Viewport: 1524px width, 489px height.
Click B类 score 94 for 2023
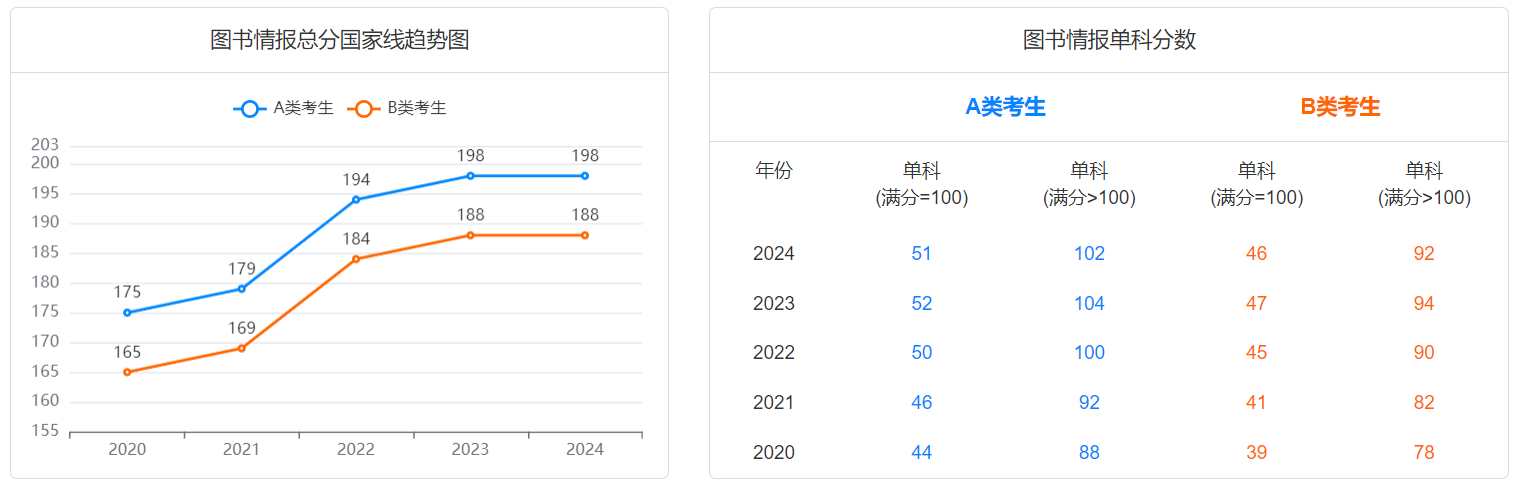coord(1424,304)
